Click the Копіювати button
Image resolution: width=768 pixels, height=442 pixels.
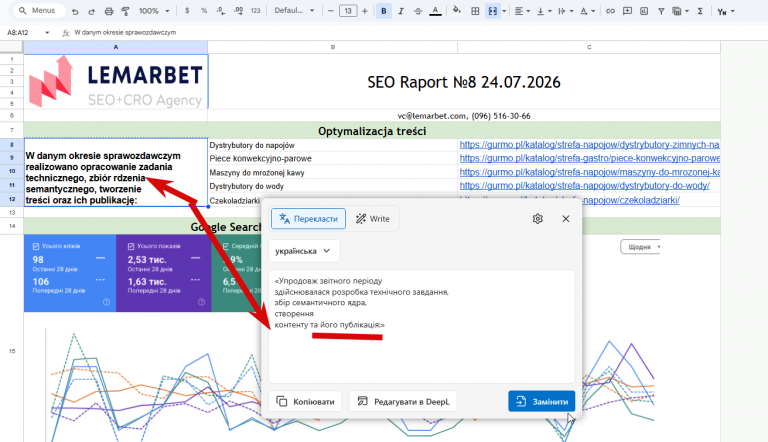pos(306,401)
